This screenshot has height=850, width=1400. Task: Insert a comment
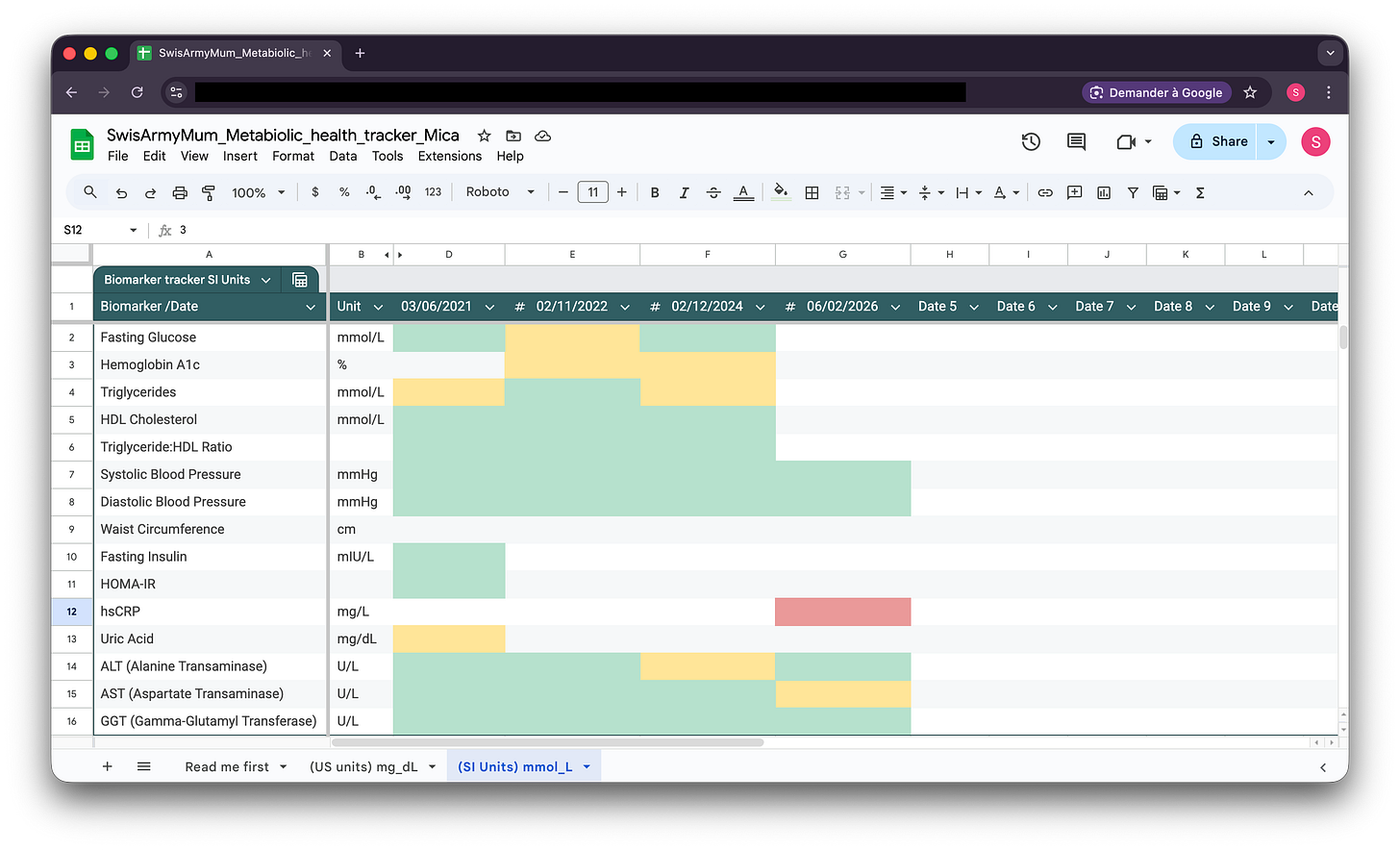coord(1075,192)
